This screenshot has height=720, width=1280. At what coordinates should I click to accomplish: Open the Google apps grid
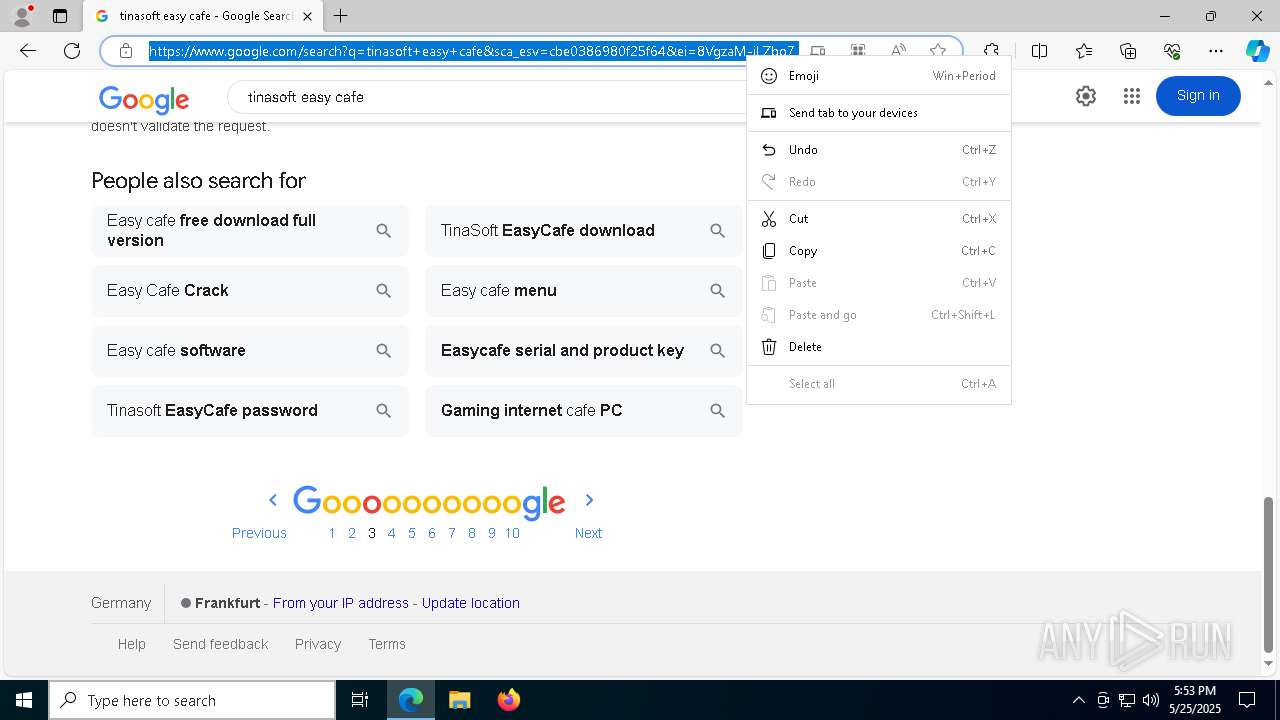(1132, 96)
